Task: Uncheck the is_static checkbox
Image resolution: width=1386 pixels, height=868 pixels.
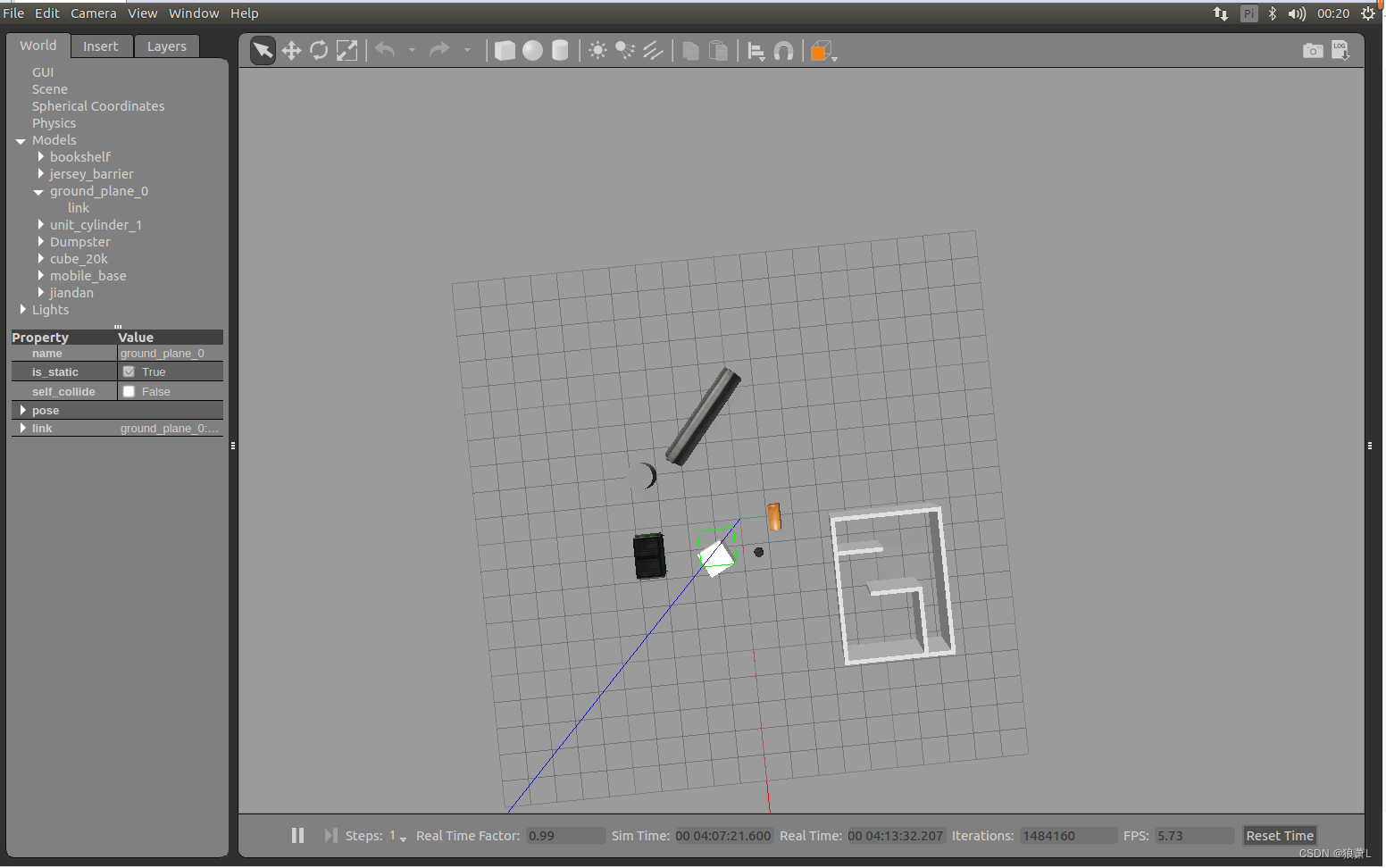Action: 129,371
